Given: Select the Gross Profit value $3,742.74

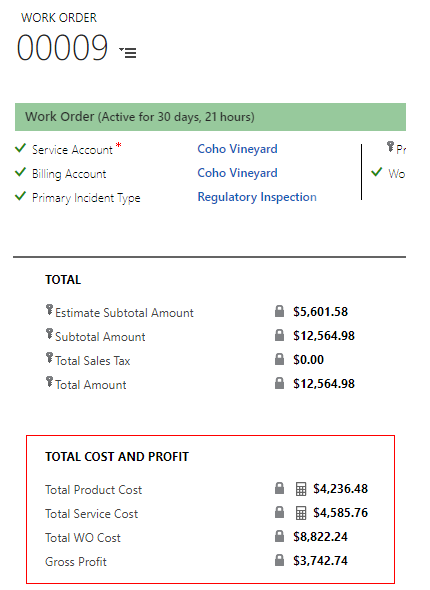Looking at the screenshot, I should point(321,561).
